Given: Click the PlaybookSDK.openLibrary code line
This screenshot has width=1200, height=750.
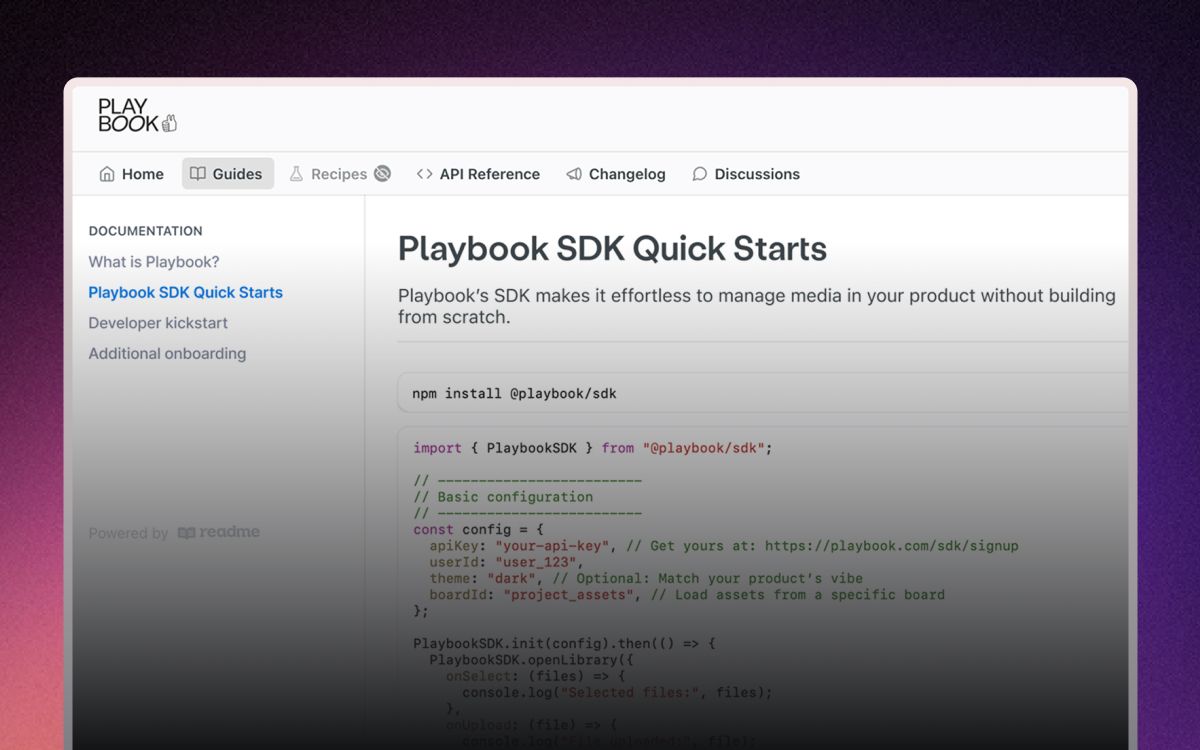Looking at the screenshot, I should pyautogui.click(x=531, y=660).
